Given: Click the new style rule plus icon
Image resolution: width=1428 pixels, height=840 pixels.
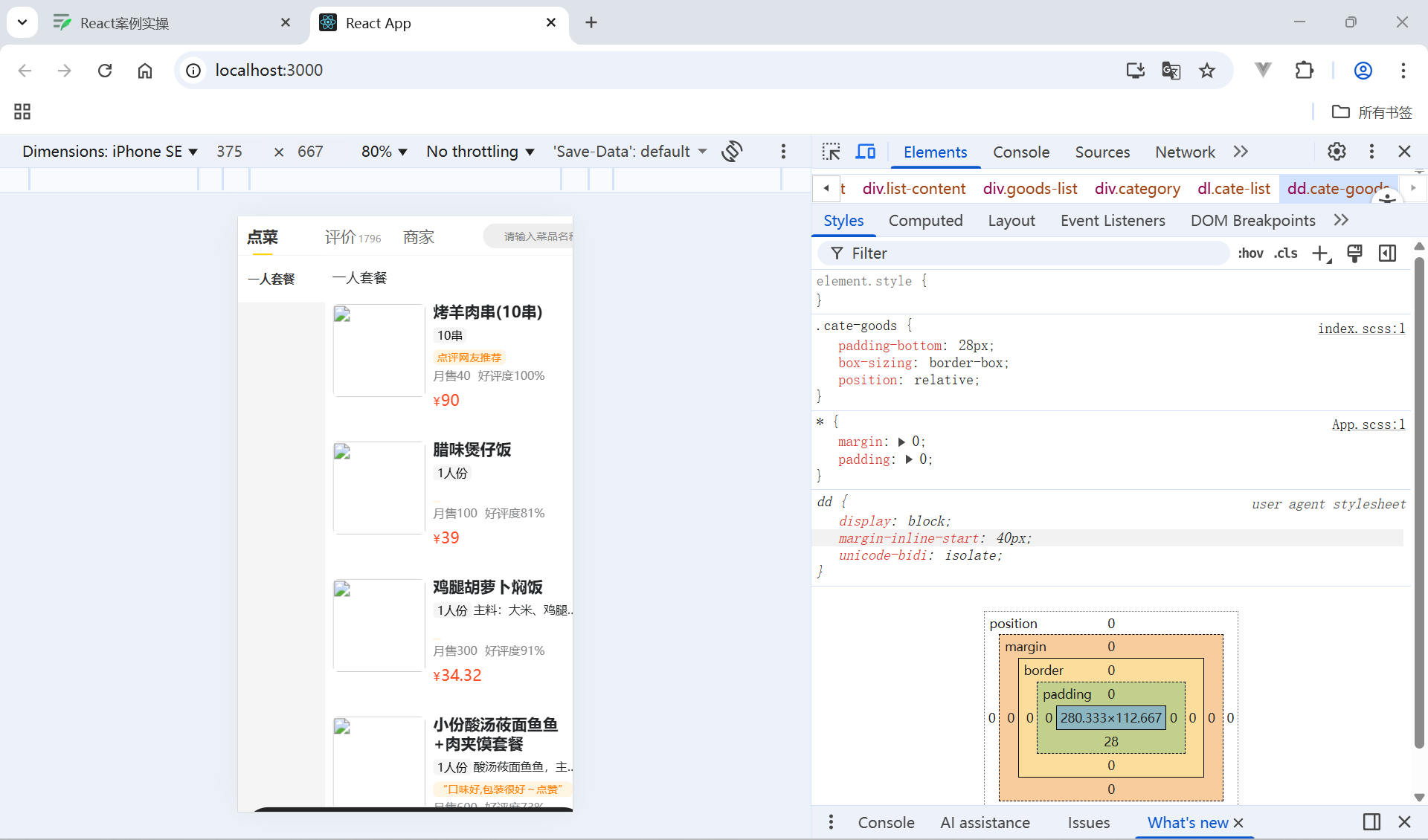Looking at the screenshot, I should tap(1321, 253).
